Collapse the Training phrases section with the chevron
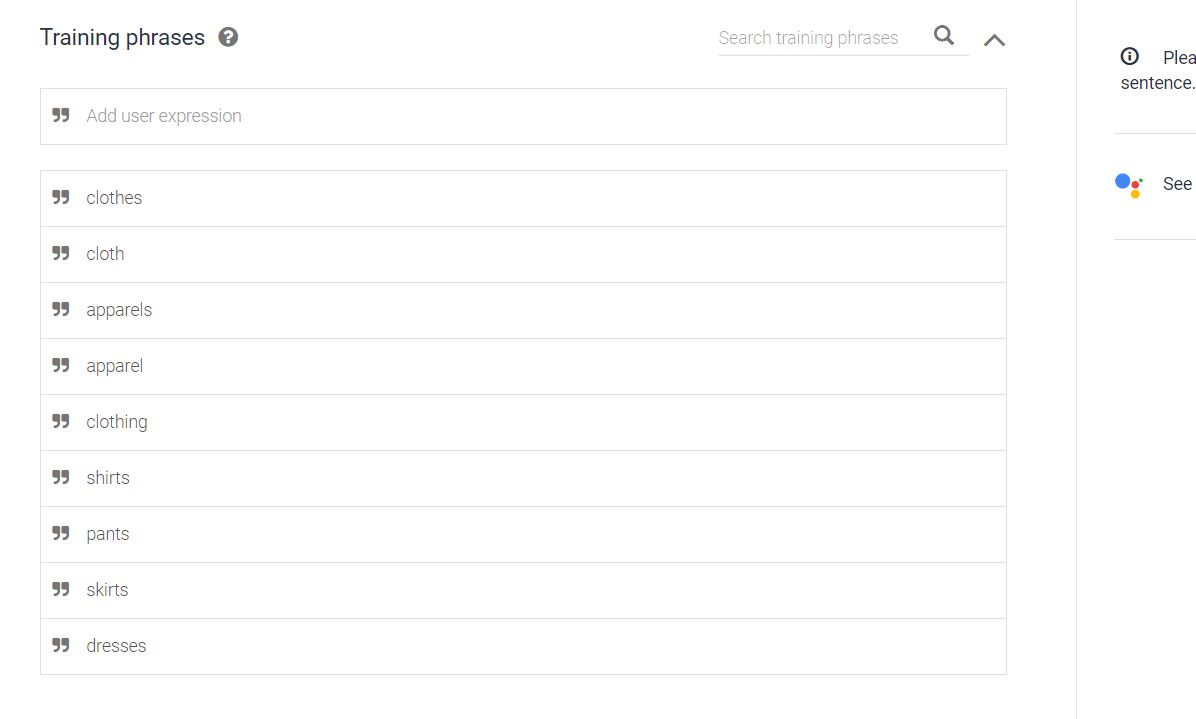This screenshot has width=1196, height=719. pos(994,40)
